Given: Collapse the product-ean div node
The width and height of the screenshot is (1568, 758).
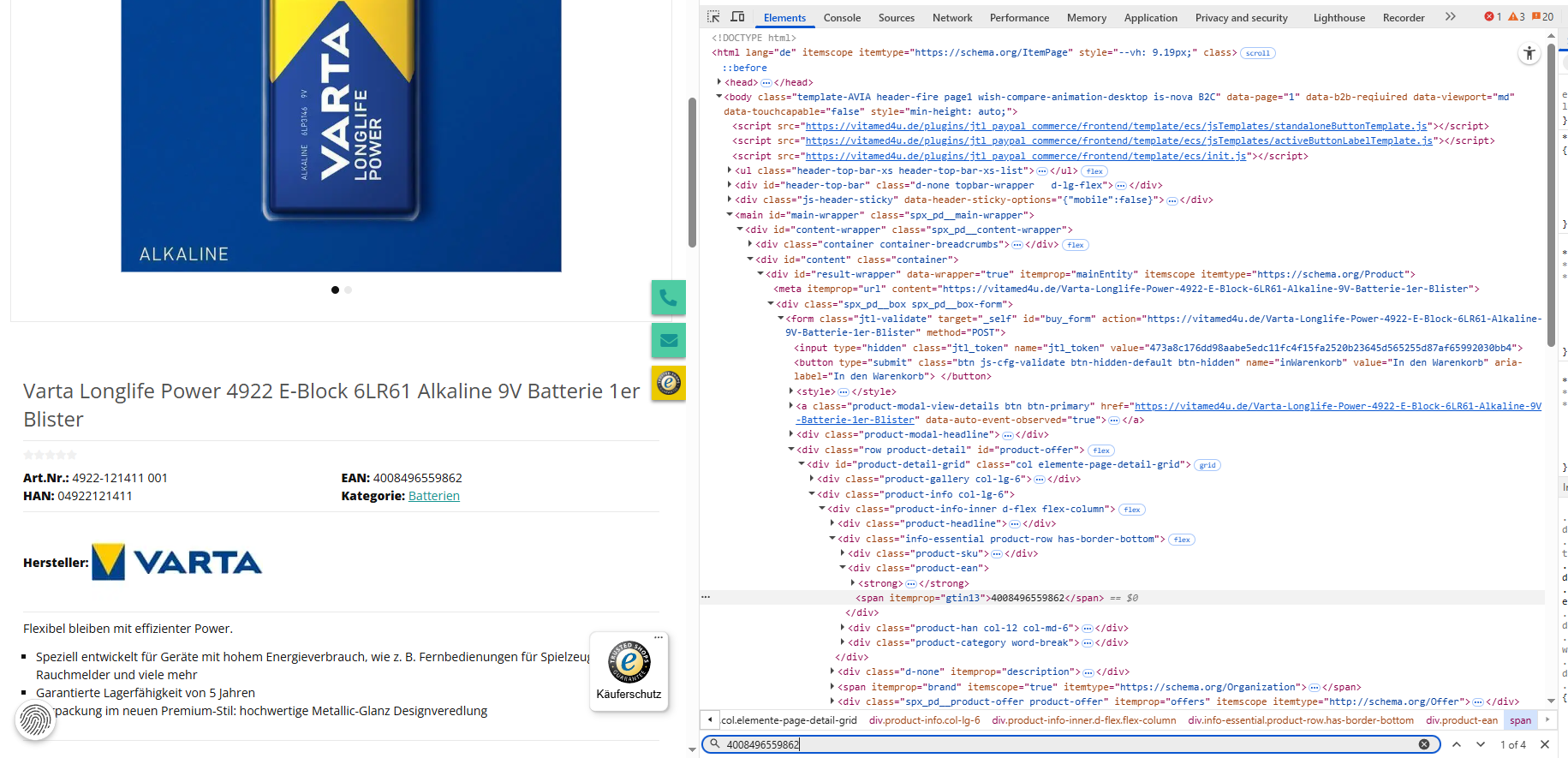Looking at the screenshot, I should (x=843, y=568).
